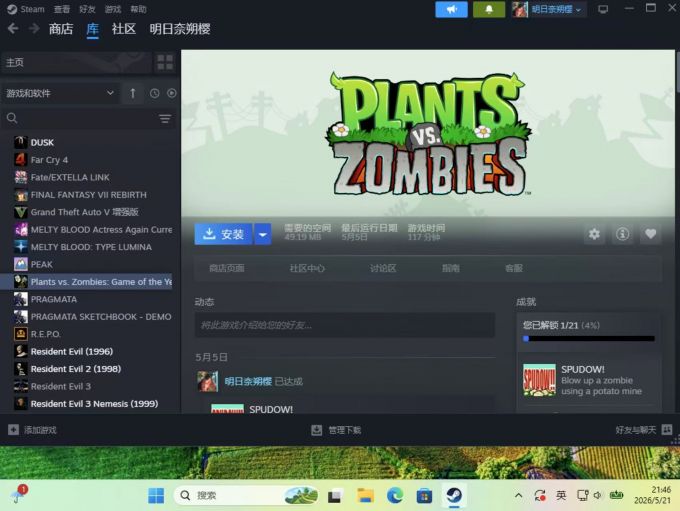Image resolution: width=680 pixels, height=511 pixels.
Task: Open the announcements megaphone button
Action: coord(451,9)
